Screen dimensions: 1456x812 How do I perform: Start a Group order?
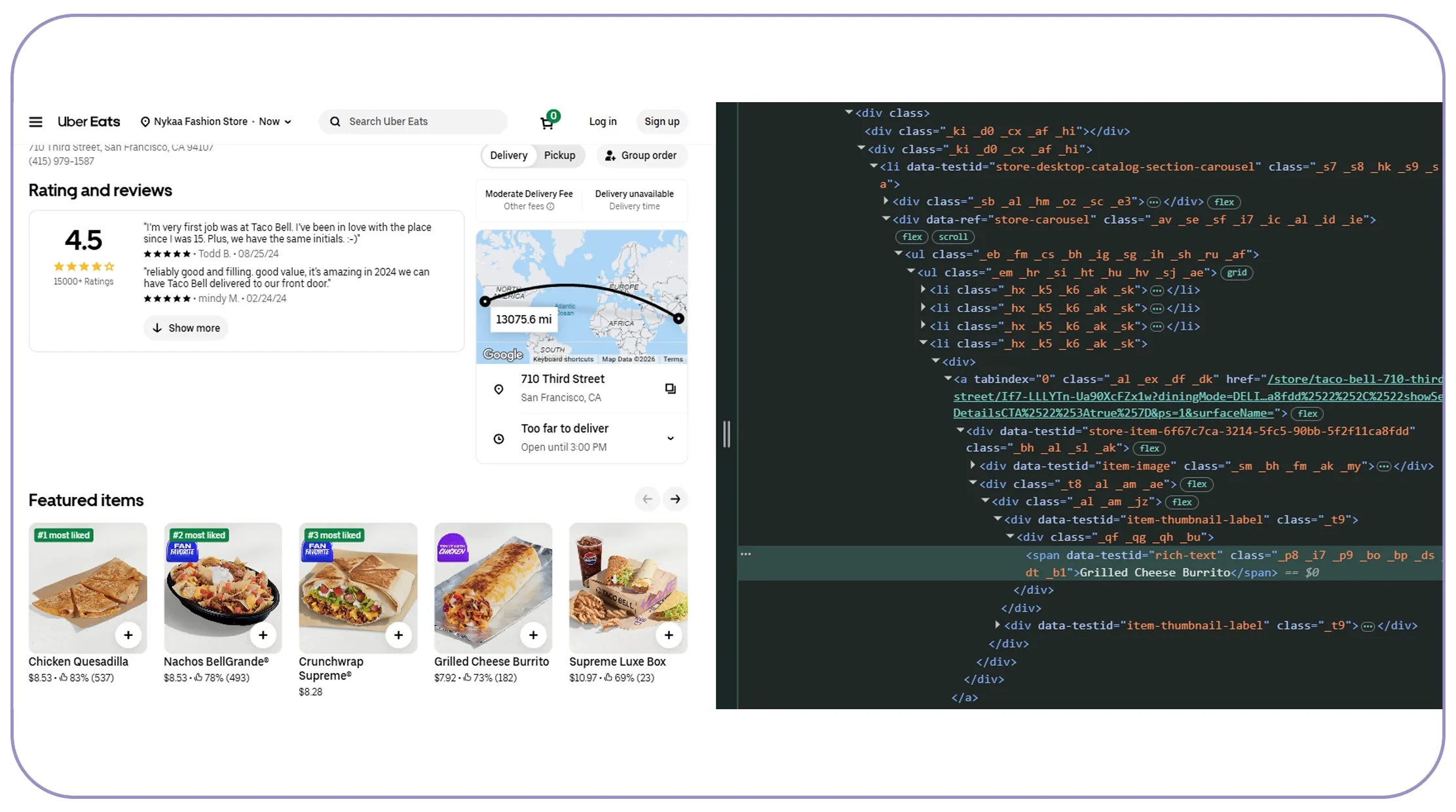point(642,155)
